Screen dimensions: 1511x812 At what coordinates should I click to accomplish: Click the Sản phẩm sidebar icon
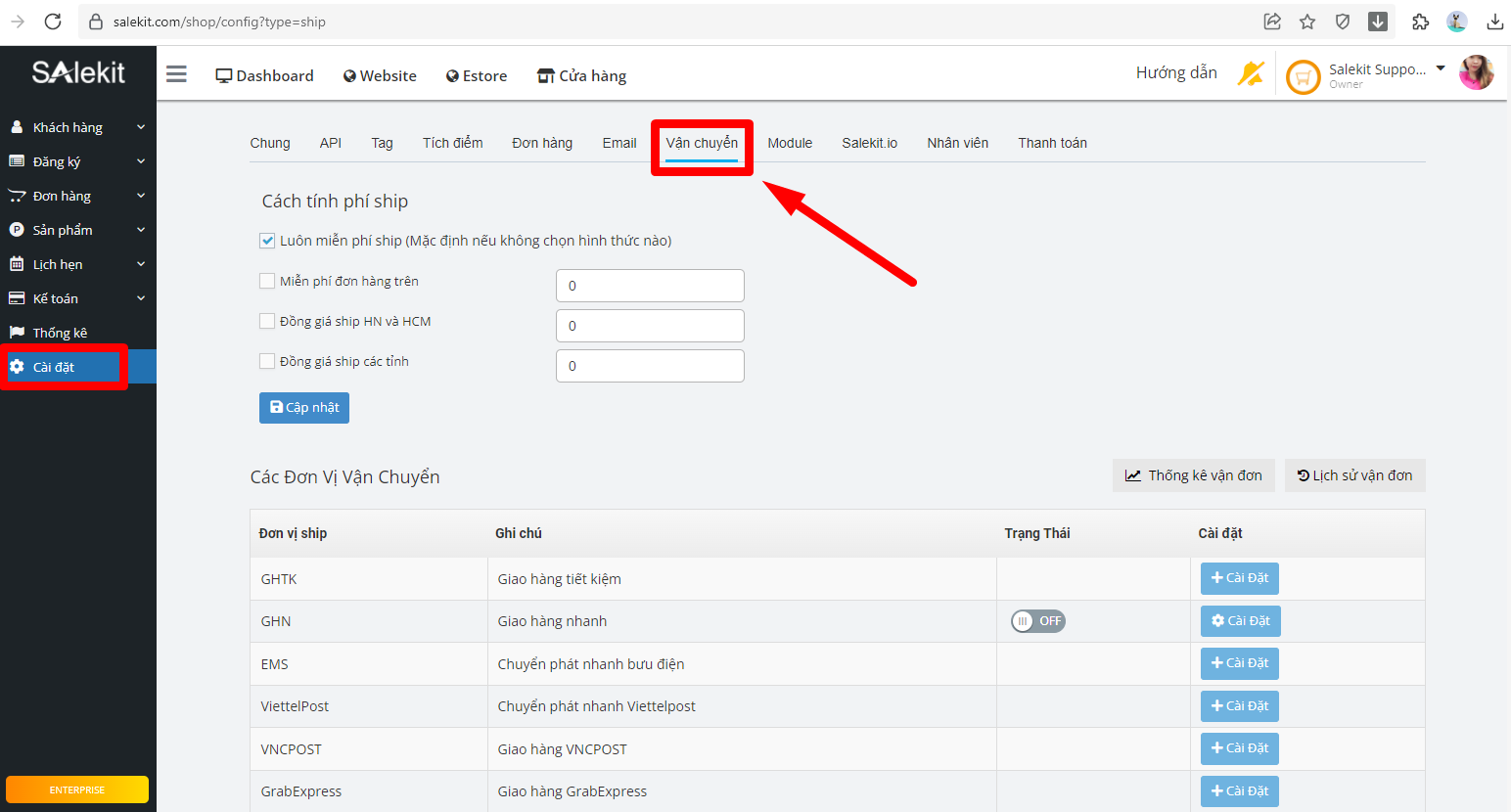17,230
